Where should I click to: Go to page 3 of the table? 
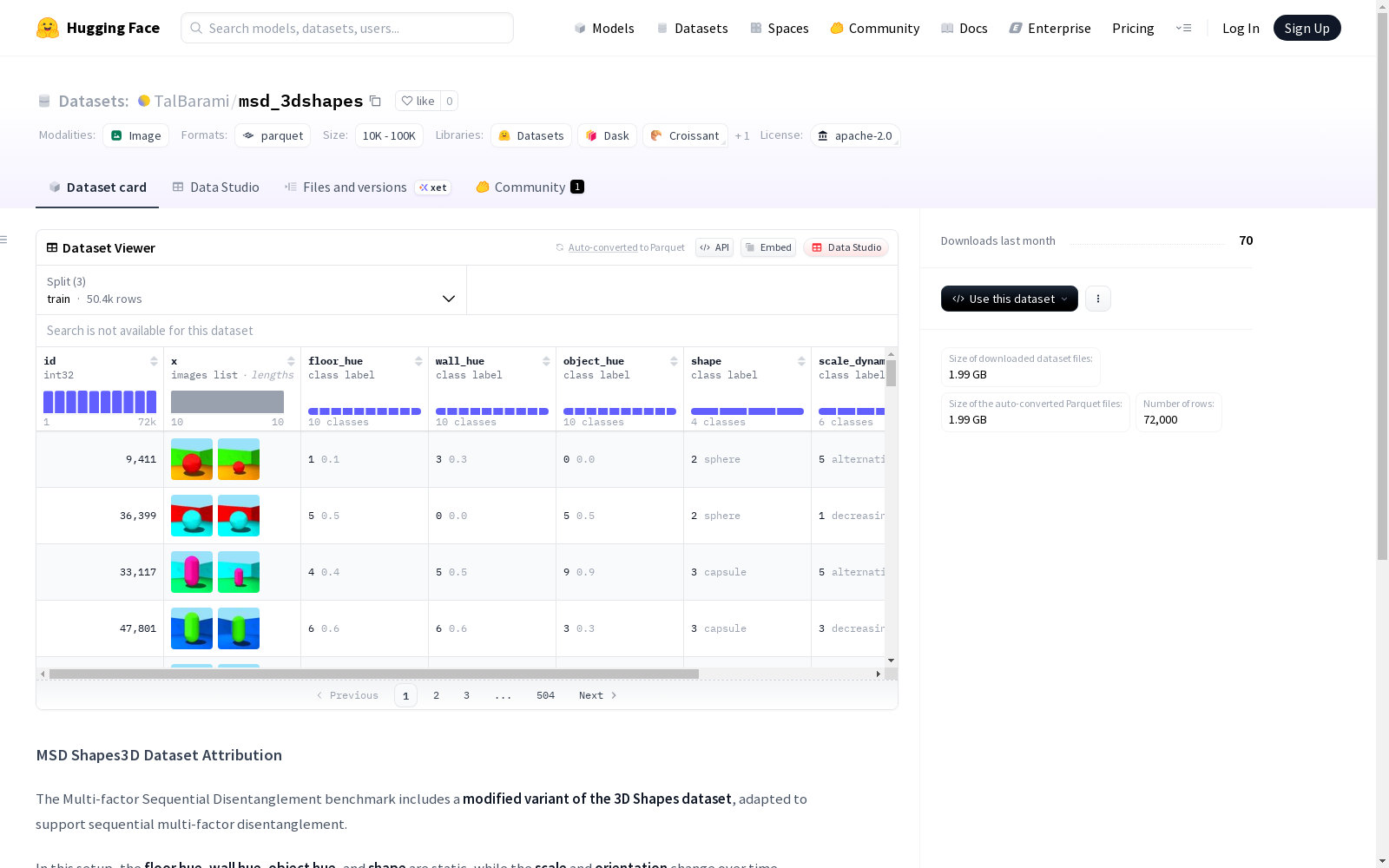click(466, 695)
